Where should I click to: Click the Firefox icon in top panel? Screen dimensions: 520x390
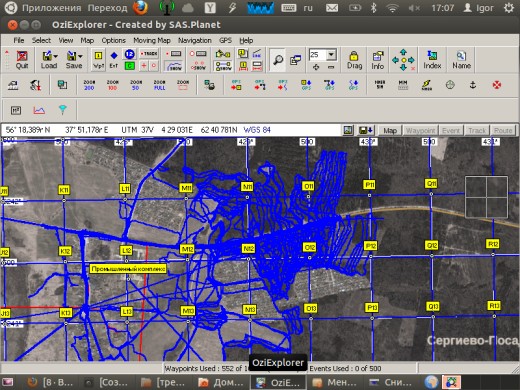141,8
